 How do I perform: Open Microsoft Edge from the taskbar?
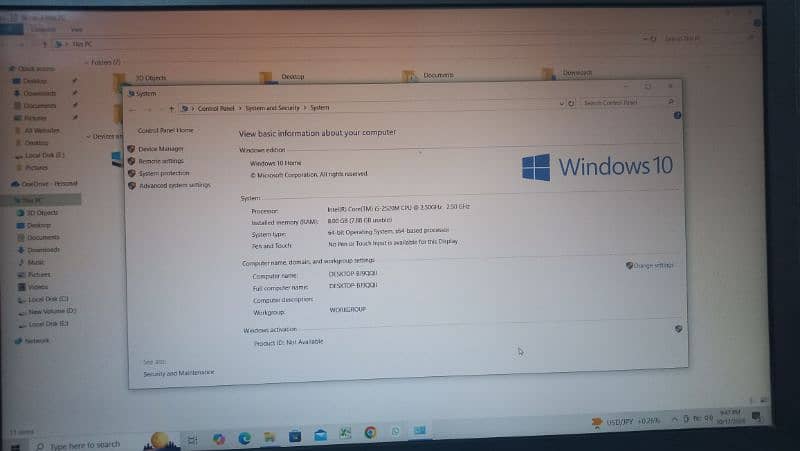pos(244,437)
